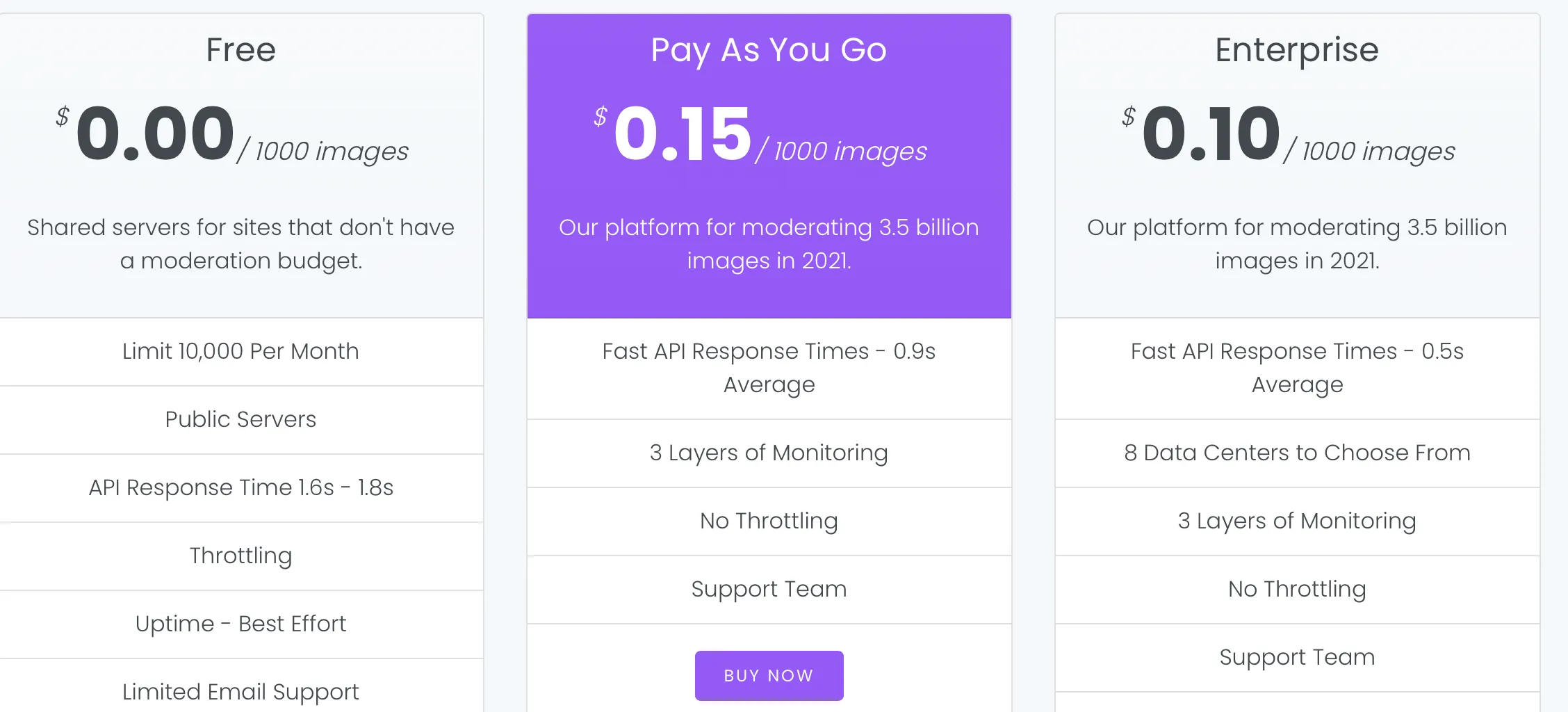Select 8 Data Centers to Choose From
The width and height of the screenshot is (1568, 712).
click(1296, 453)
